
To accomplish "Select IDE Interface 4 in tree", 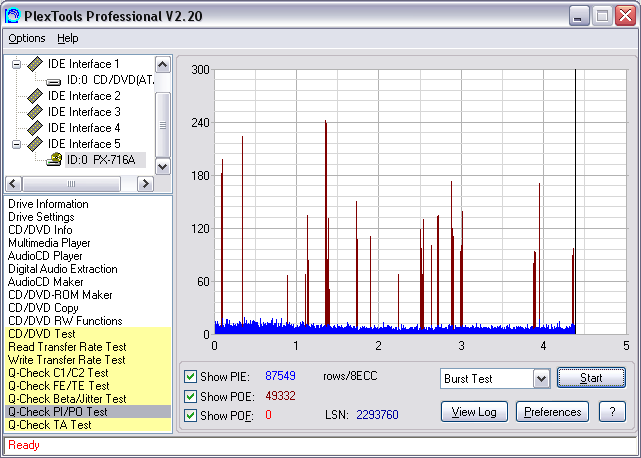I will click(x=84, y=128).
